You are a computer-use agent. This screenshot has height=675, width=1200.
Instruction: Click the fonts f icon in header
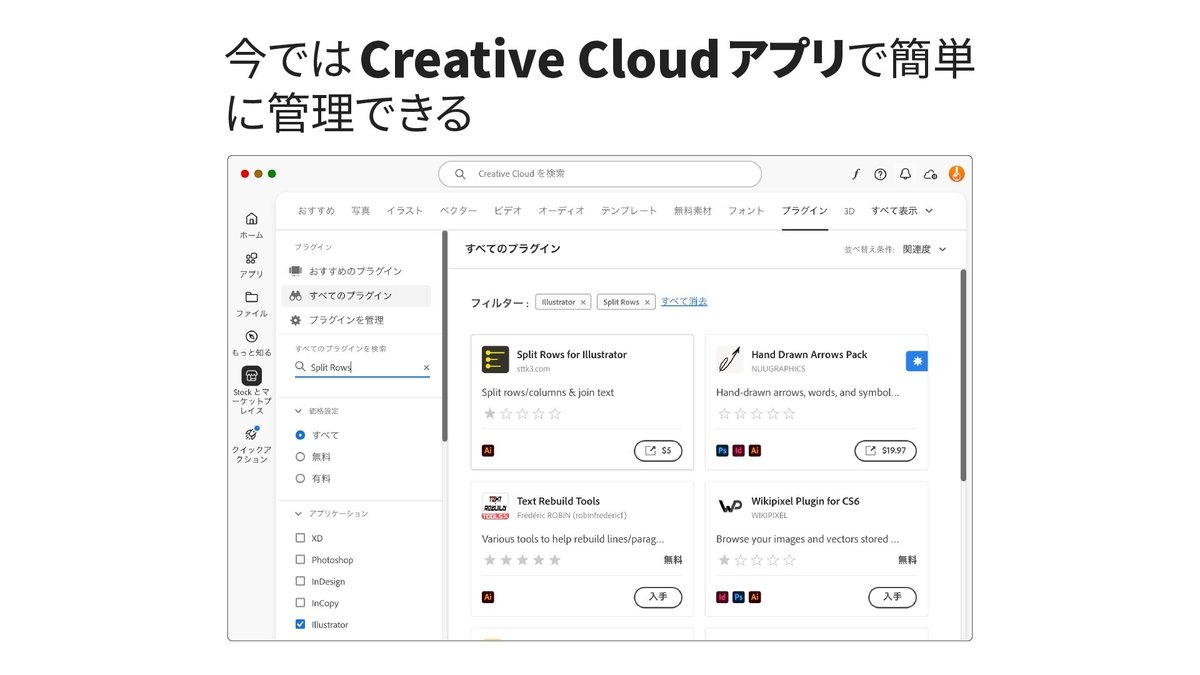pyautogui.click(x=856, y=174)
